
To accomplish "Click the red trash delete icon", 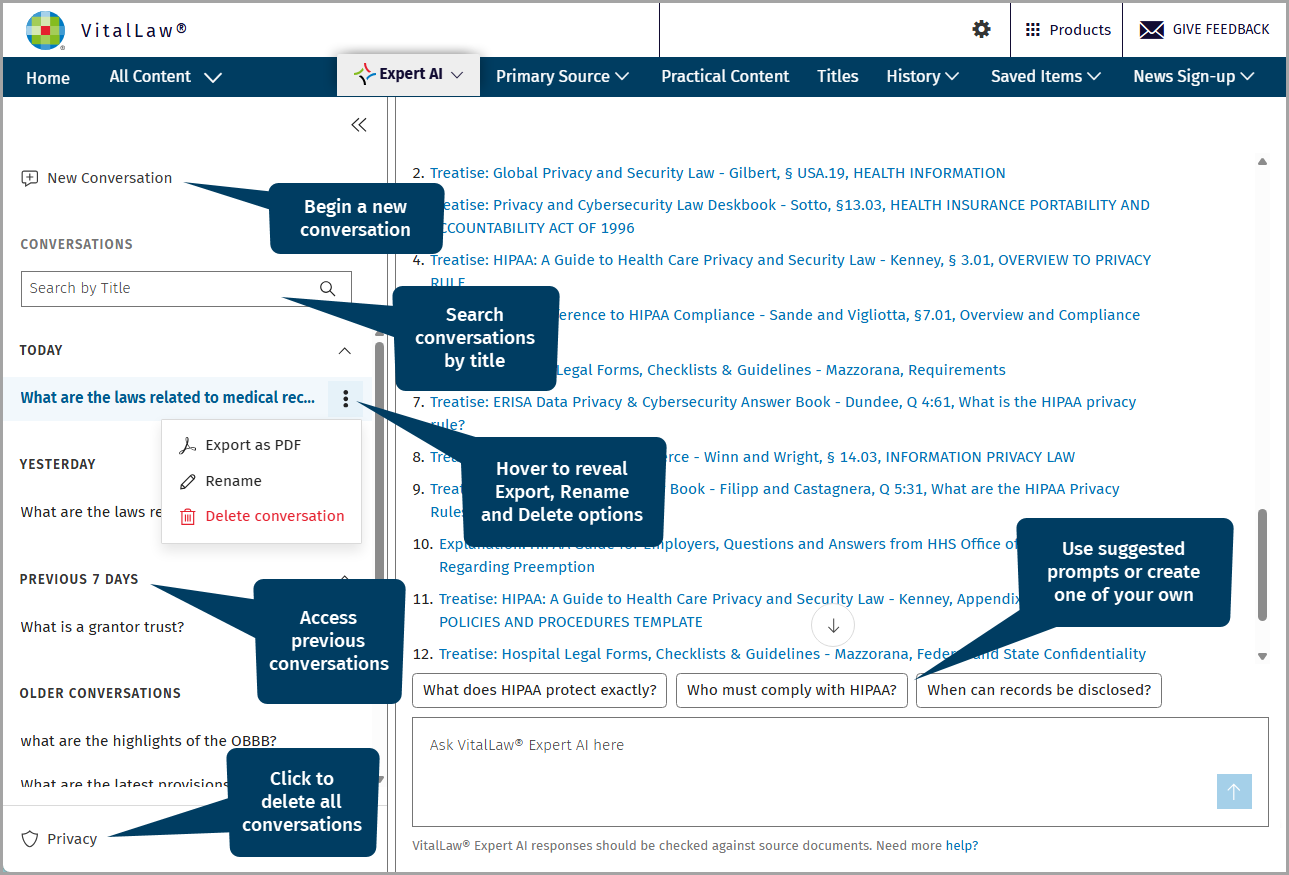I will click(187, 516).
